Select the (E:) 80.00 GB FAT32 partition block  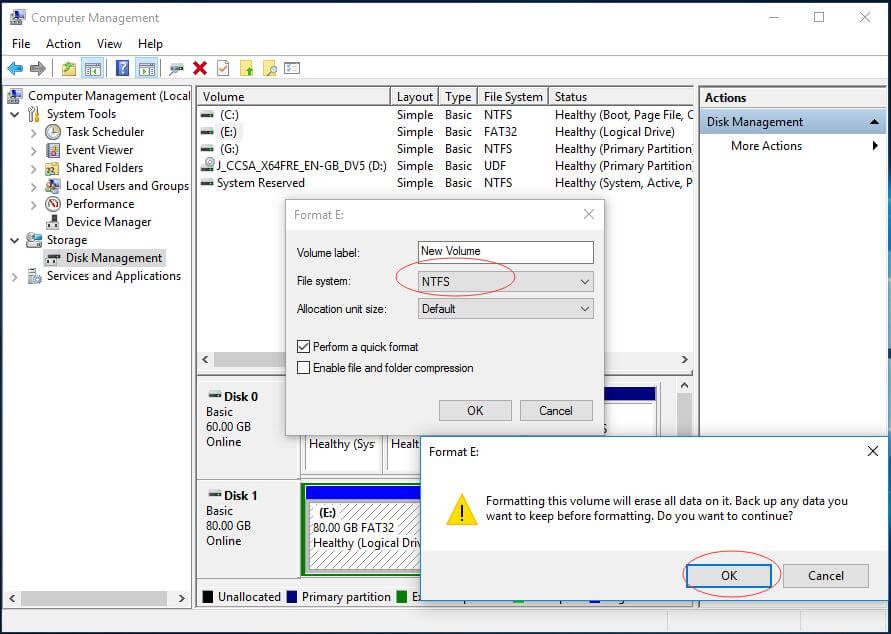click(364, 529)
